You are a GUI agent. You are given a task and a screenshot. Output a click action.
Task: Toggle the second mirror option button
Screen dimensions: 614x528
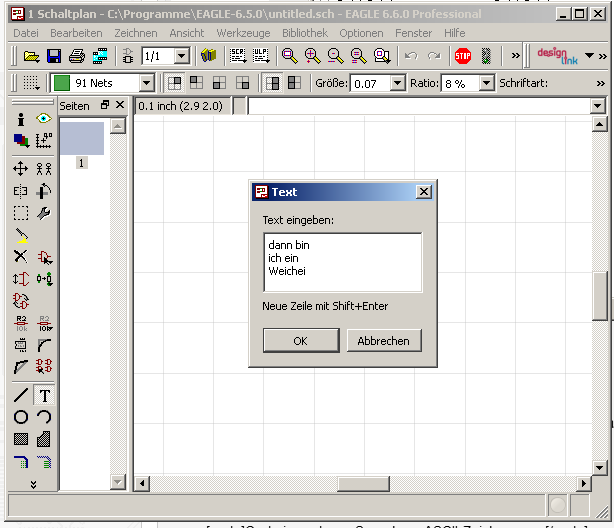point(294,83)
